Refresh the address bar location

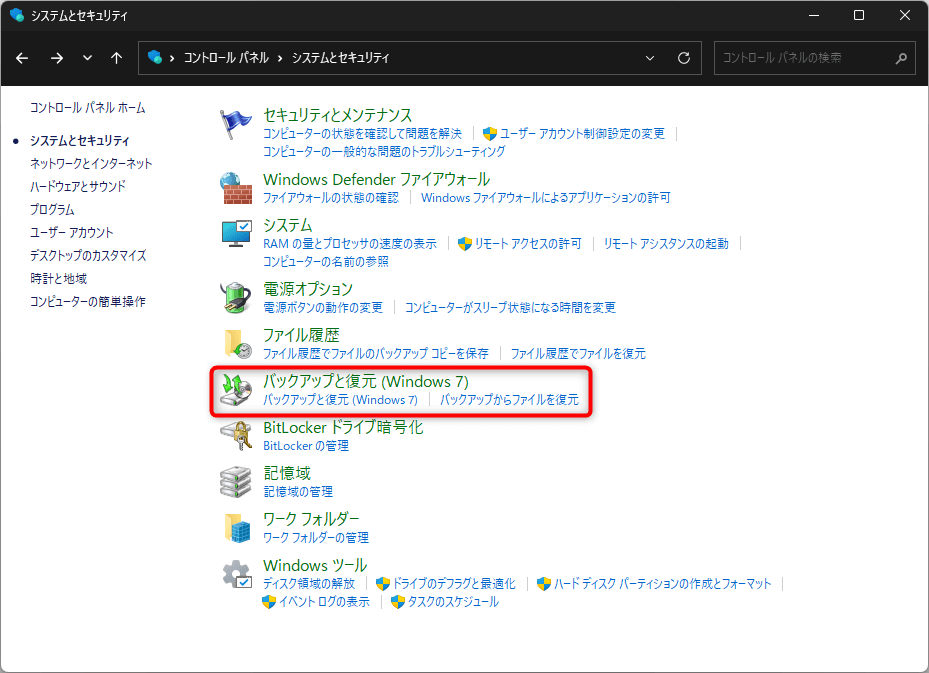[x=684, y=58]
